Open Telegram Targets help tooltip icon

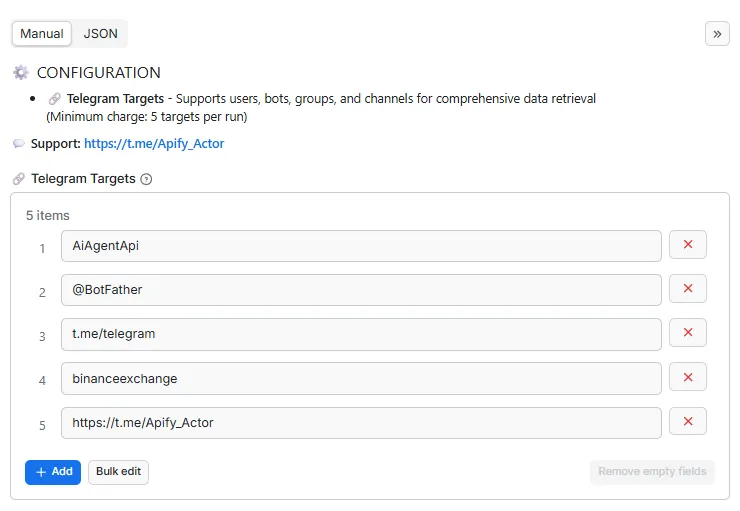[x=146, y=179]
